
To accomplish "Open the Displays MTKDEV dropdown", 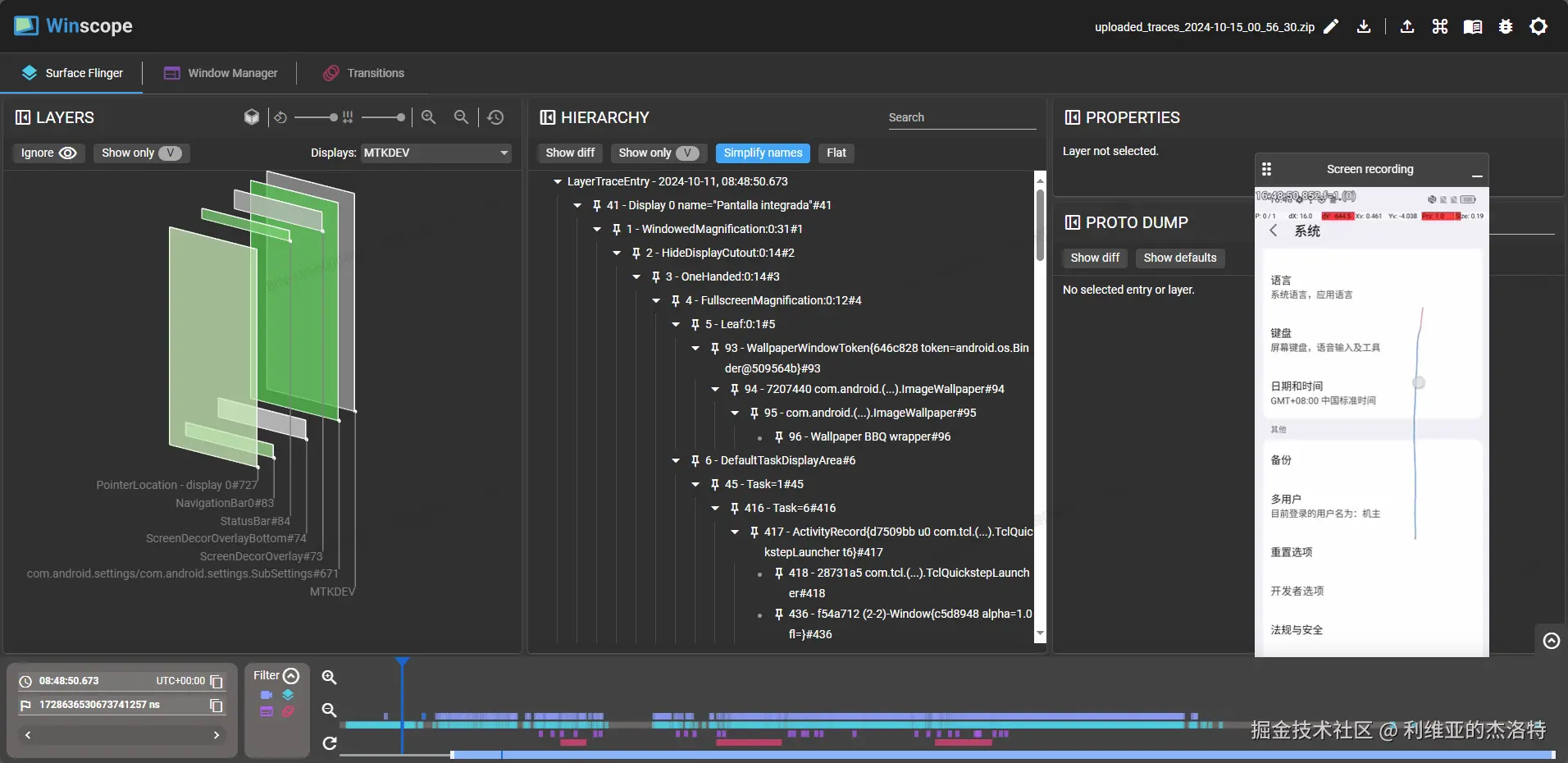I will (436, 153).
